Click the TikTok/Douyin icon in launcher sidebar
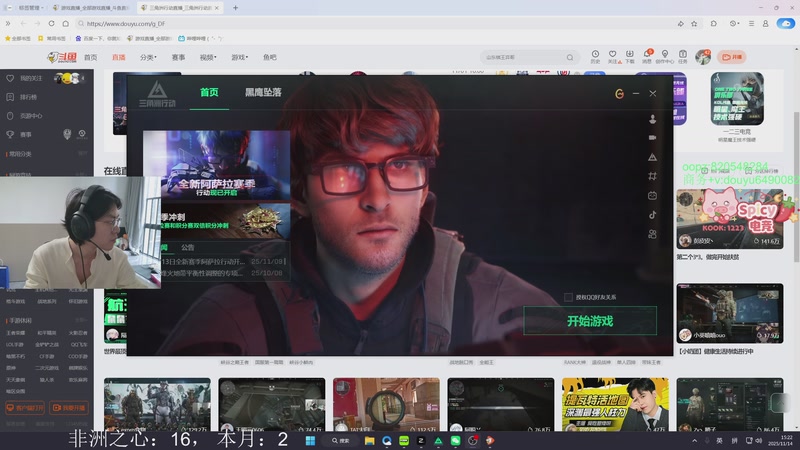Screen dimensions: 800x450 652,215
